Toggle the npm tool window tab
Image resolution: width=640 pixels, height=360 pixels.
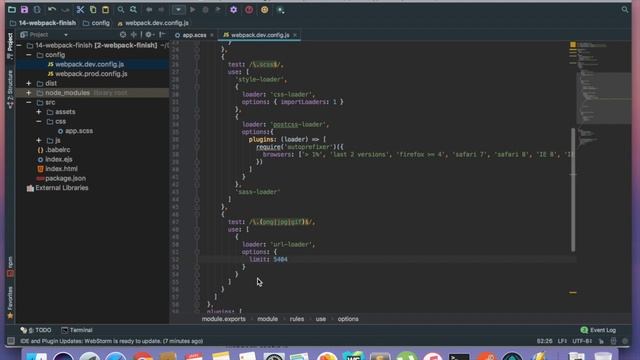click(10, 267)
